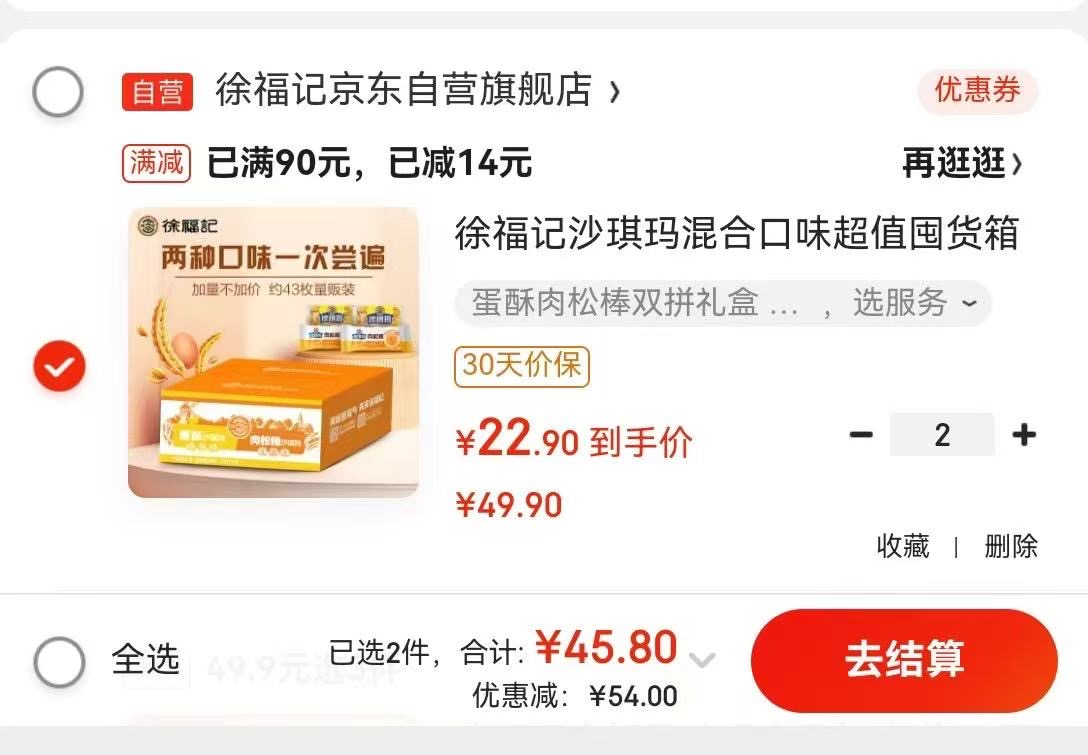
Task: Tap 再逛逛 to continue shopping
Action: coord(962,164)
